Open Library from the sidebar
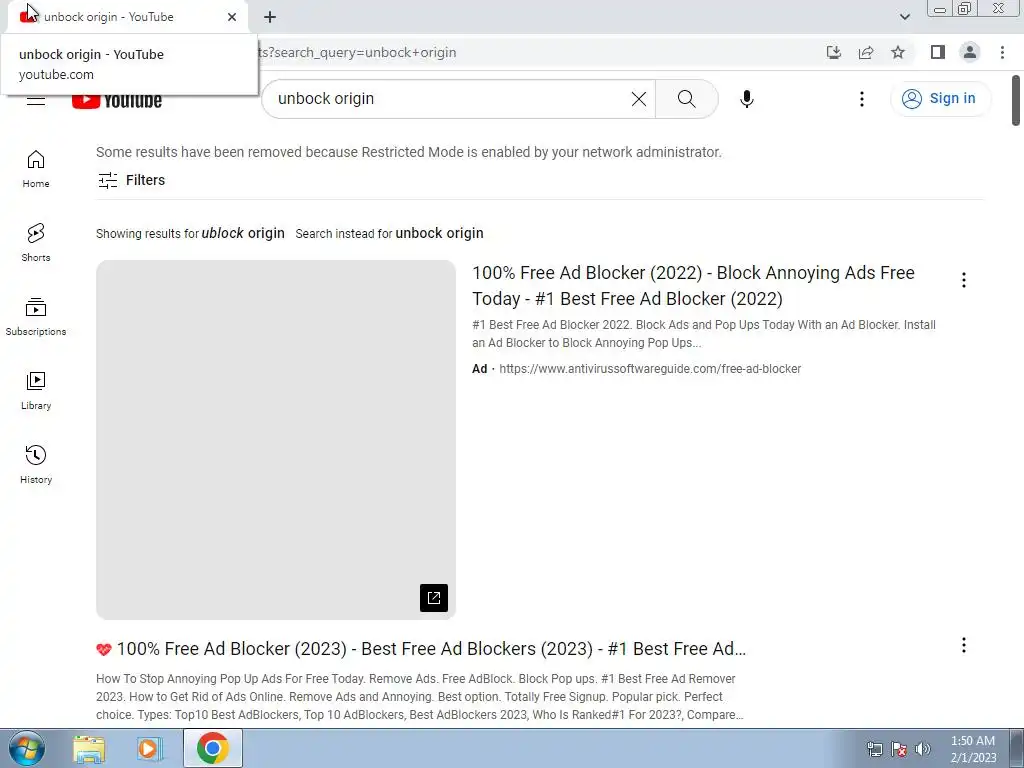The height and width of the screenshot is (768, 1024). [36, 391]
